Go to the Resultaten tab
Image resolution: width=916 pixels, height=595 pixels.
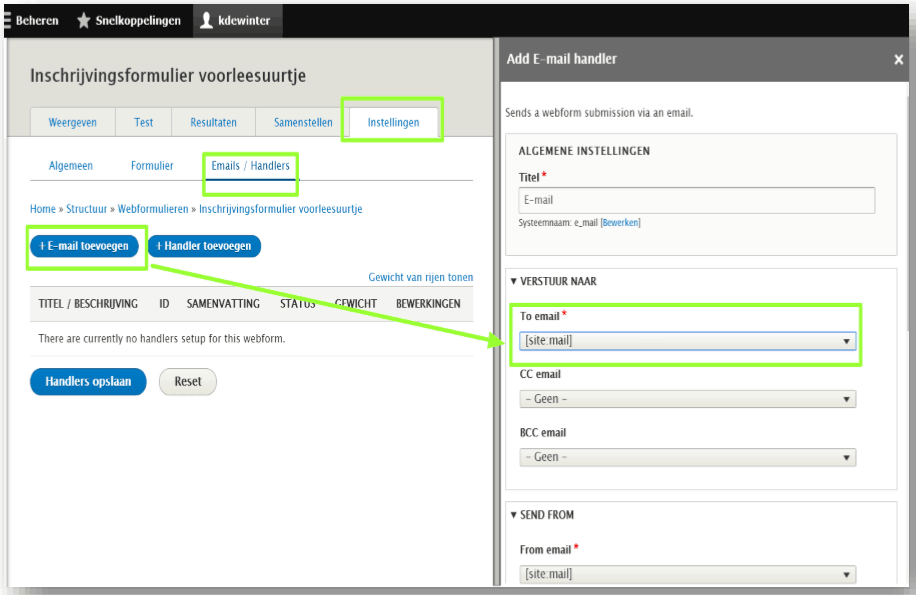213,122
